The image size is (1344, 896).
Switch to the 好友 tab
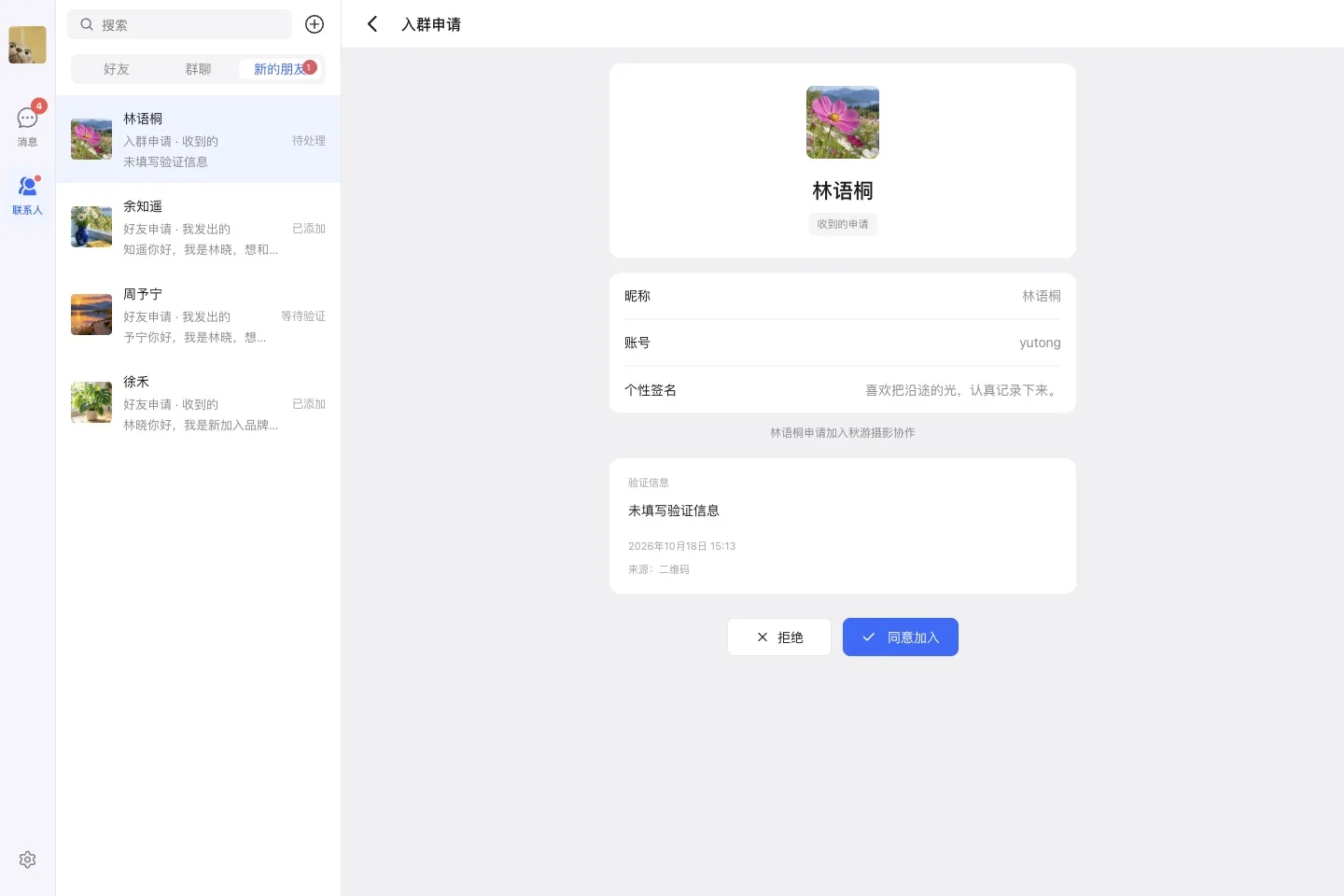click(116, 69)
